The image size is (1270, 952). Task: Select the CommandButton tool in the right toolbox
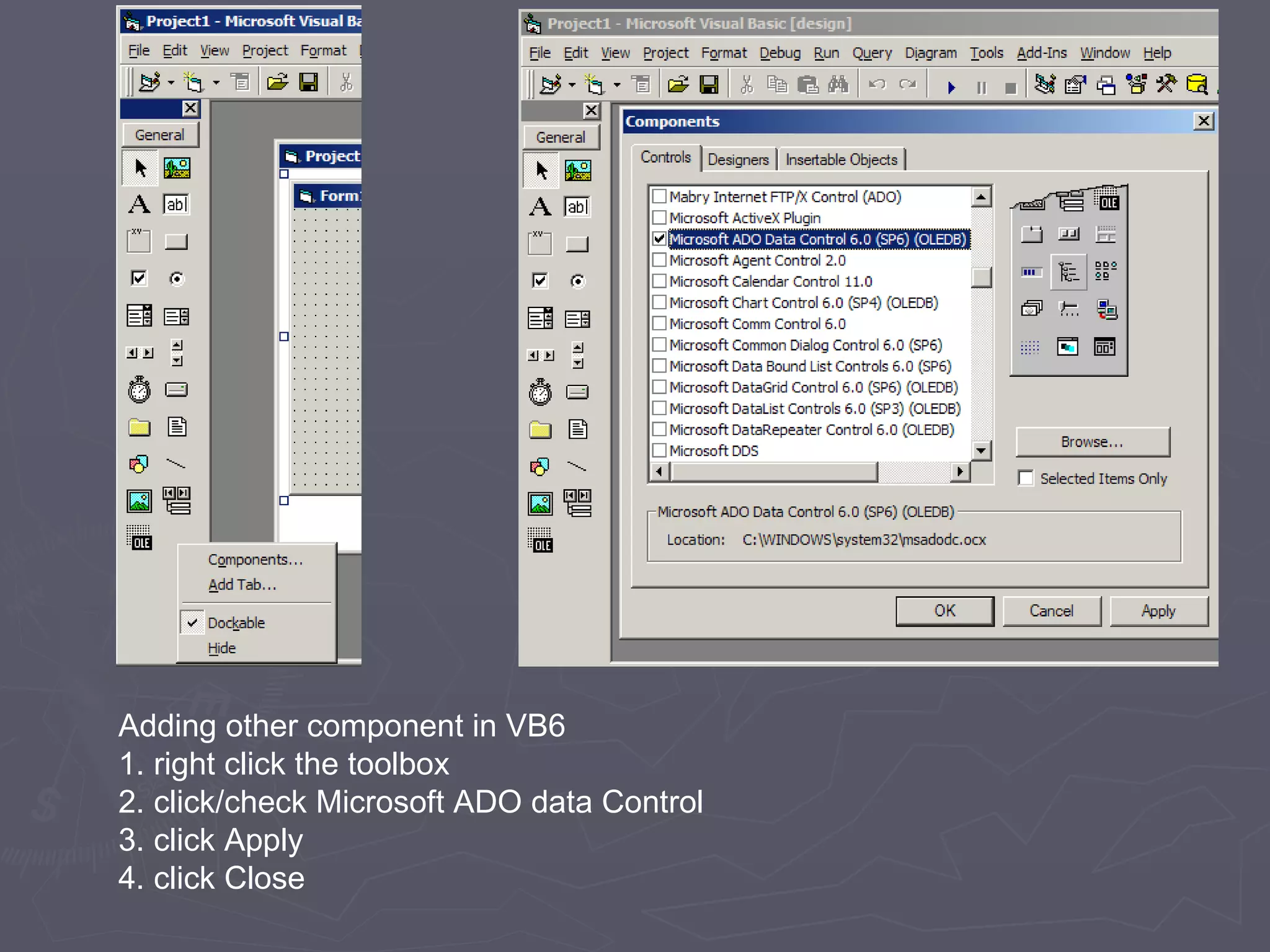(577, 244)
